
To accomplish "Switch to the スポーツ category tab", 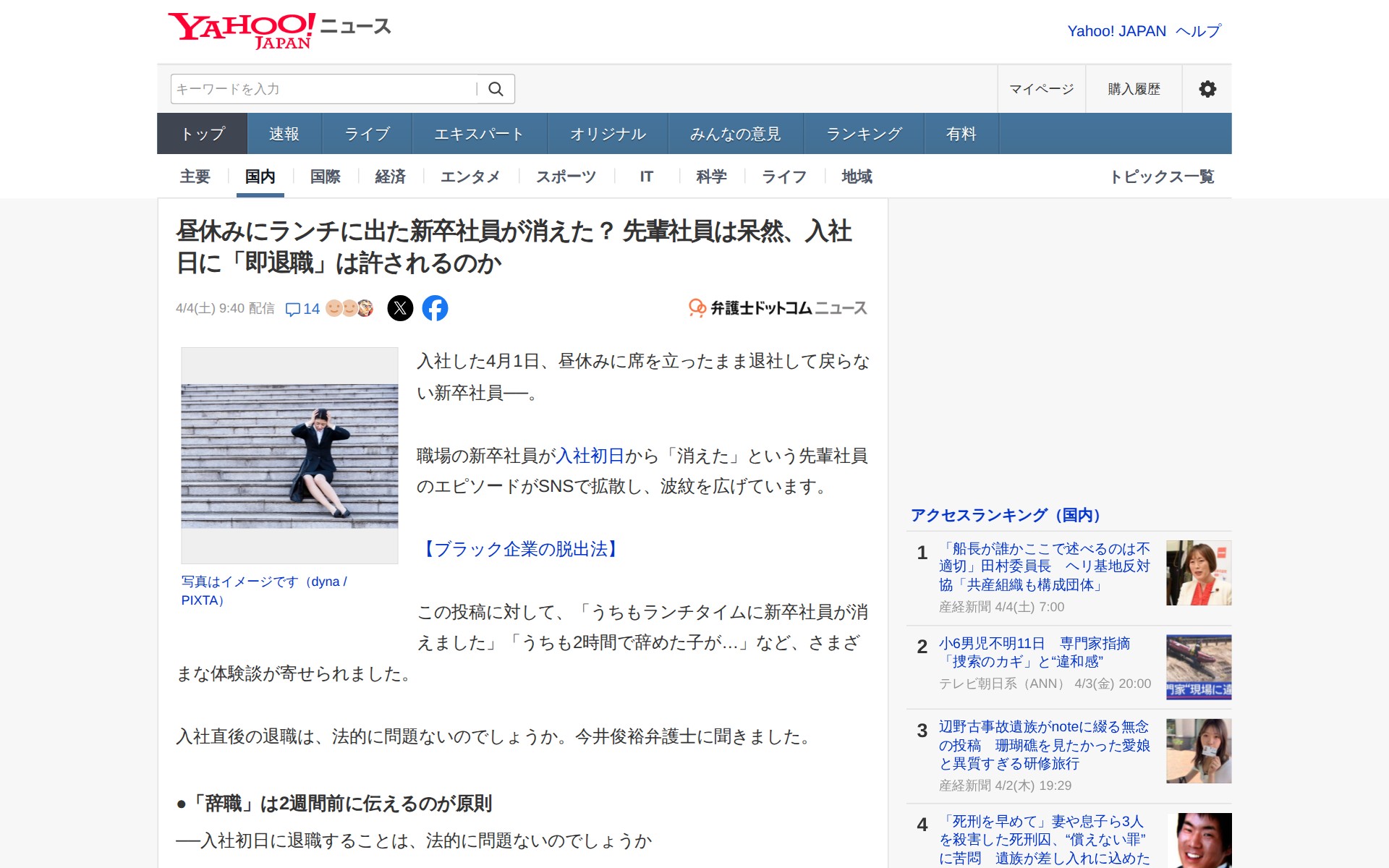I will point(565,176).
